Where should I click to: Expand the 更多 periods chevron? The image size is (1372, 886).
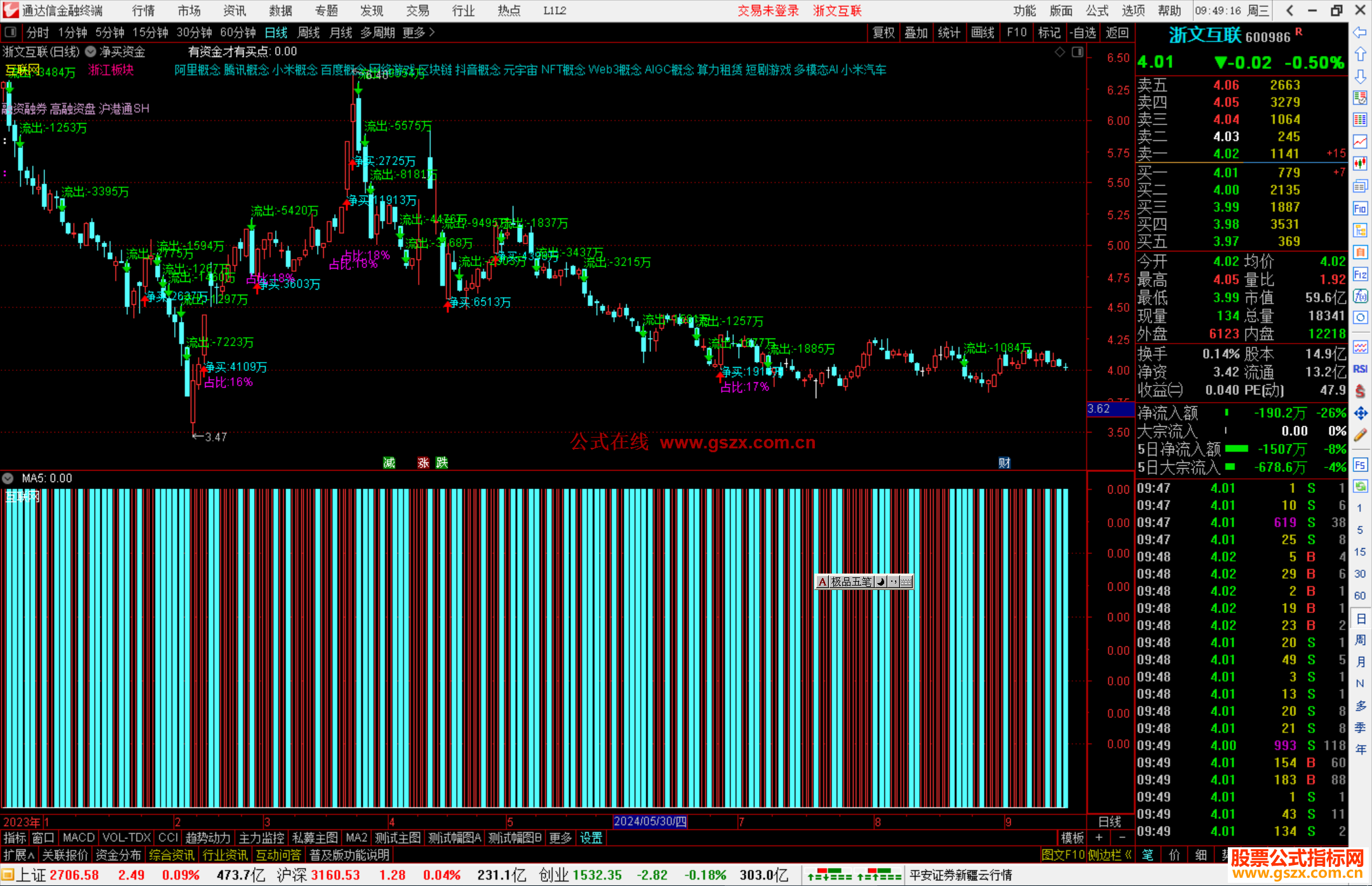tap(432, 32)
